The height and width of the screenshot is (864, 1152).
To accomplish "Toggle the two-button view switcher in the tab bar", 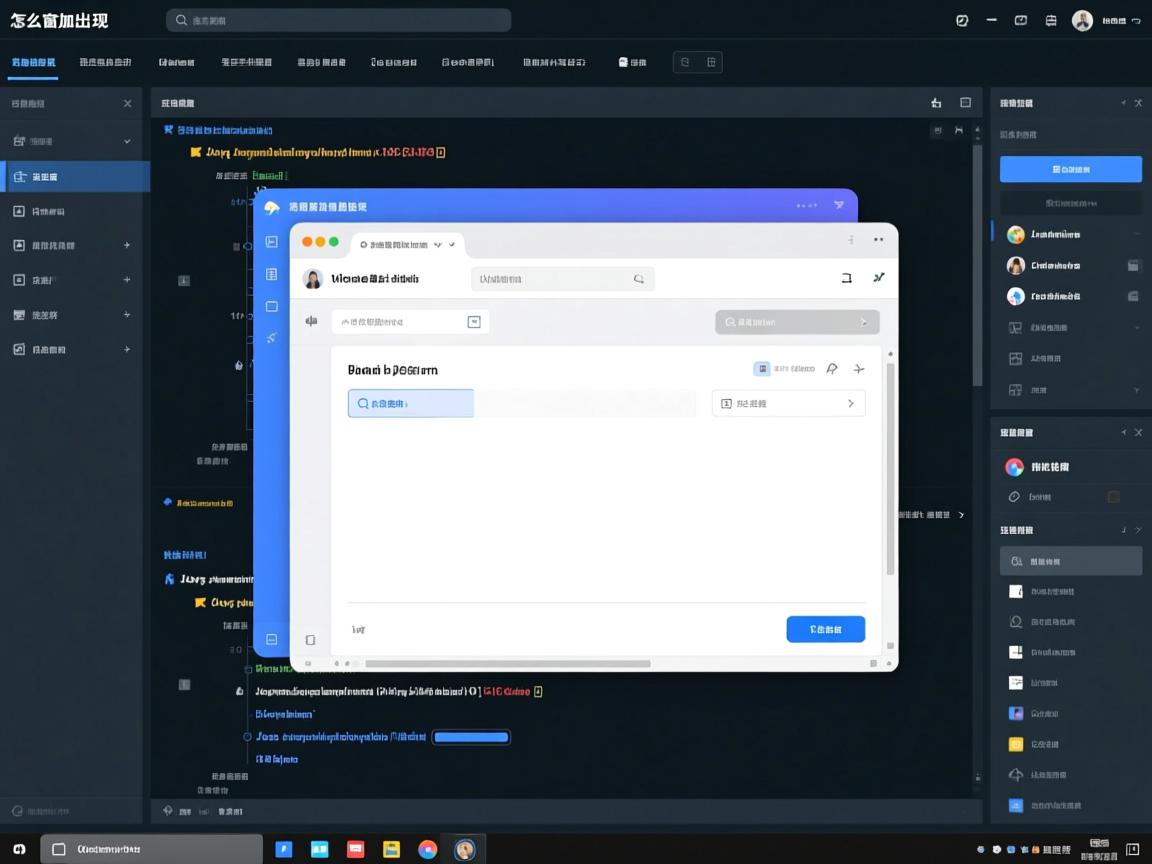I will click(697, 62).
